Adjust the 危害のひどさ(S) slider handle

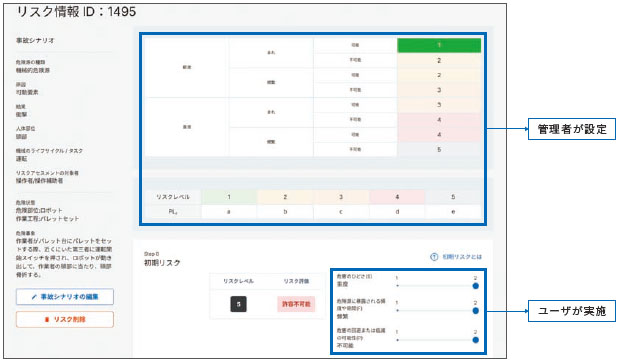[475, 286]
